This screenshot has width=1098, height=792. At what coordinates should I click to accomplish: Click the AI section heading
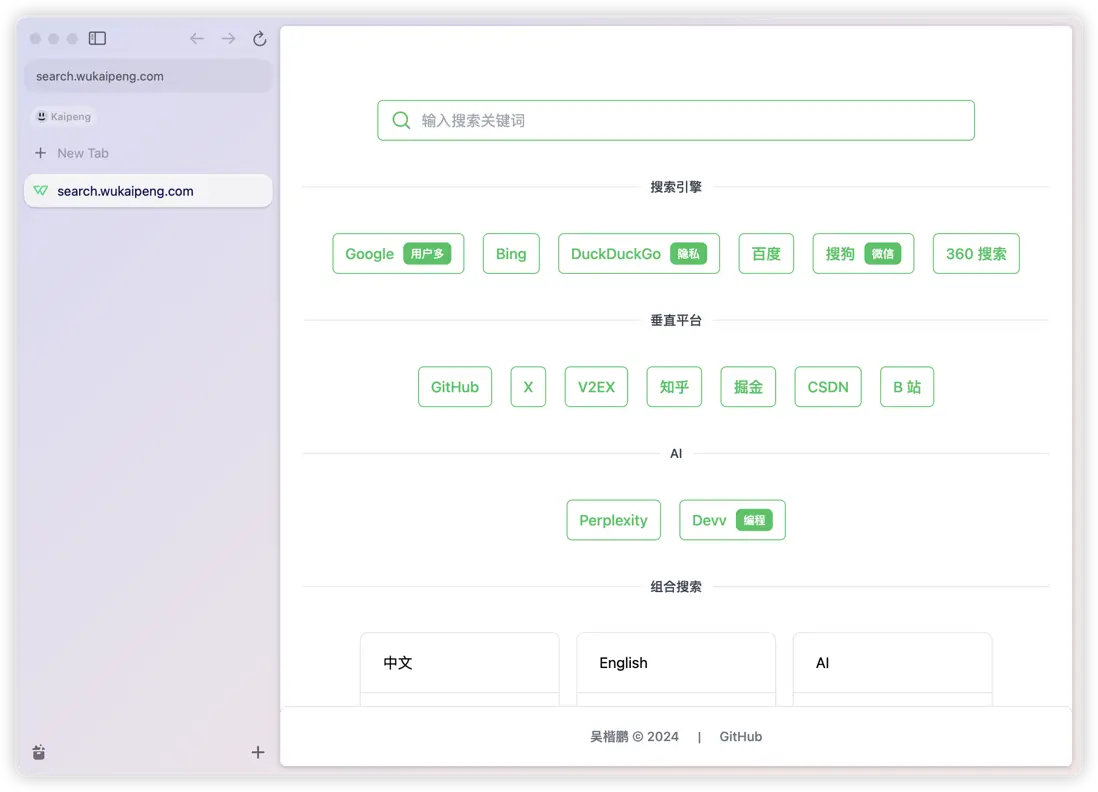point(676,453)
